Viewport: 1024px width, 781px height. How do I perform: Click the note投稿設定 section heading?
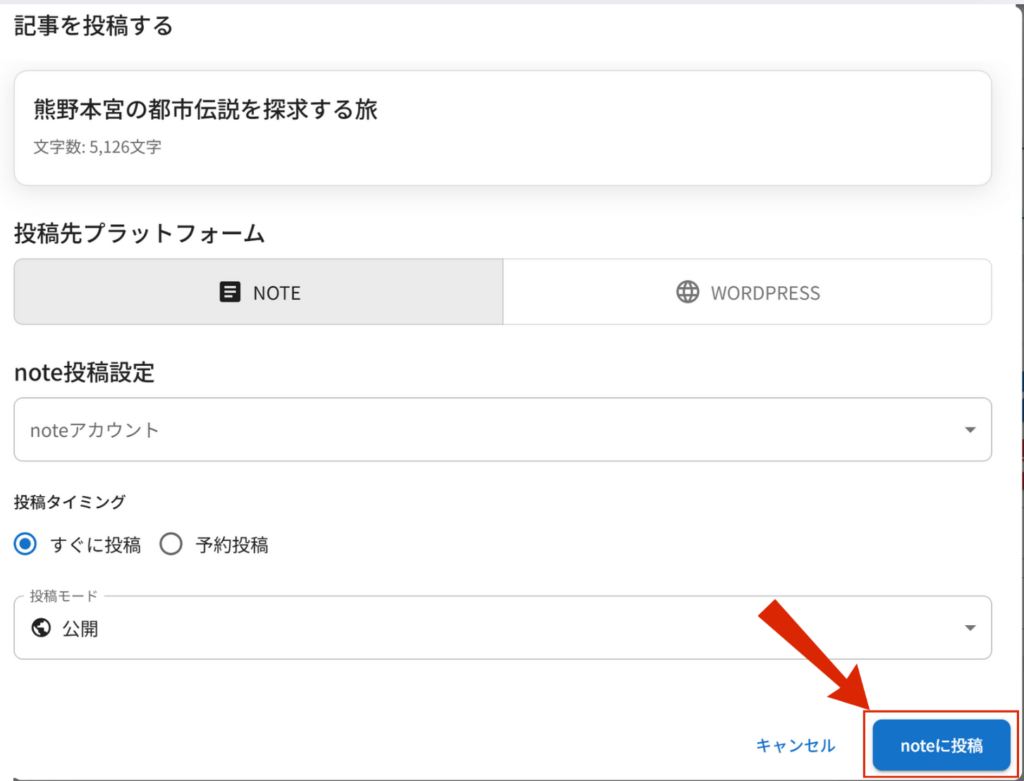(x=84, y=373)
